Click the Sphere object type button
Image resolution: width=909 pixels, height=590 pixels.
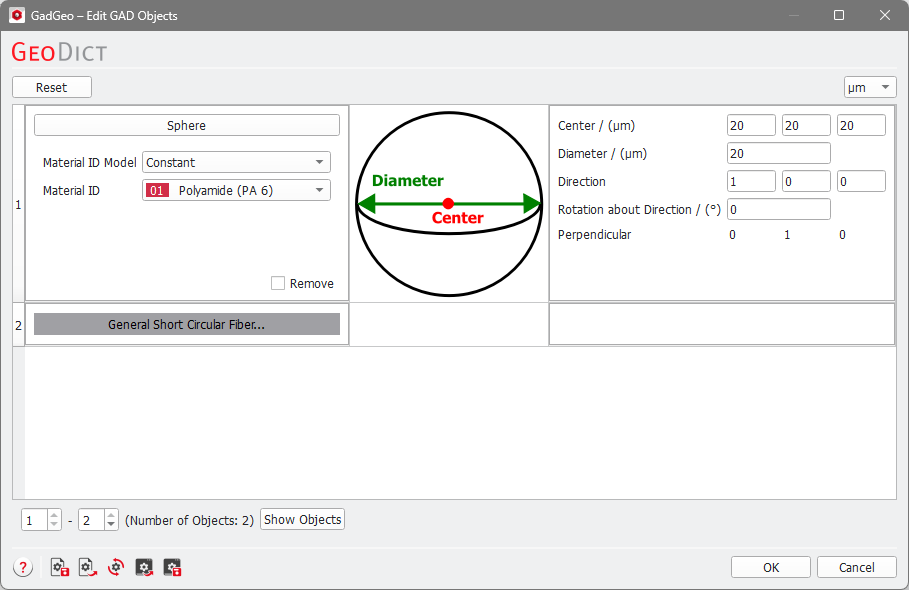point(187,125)
